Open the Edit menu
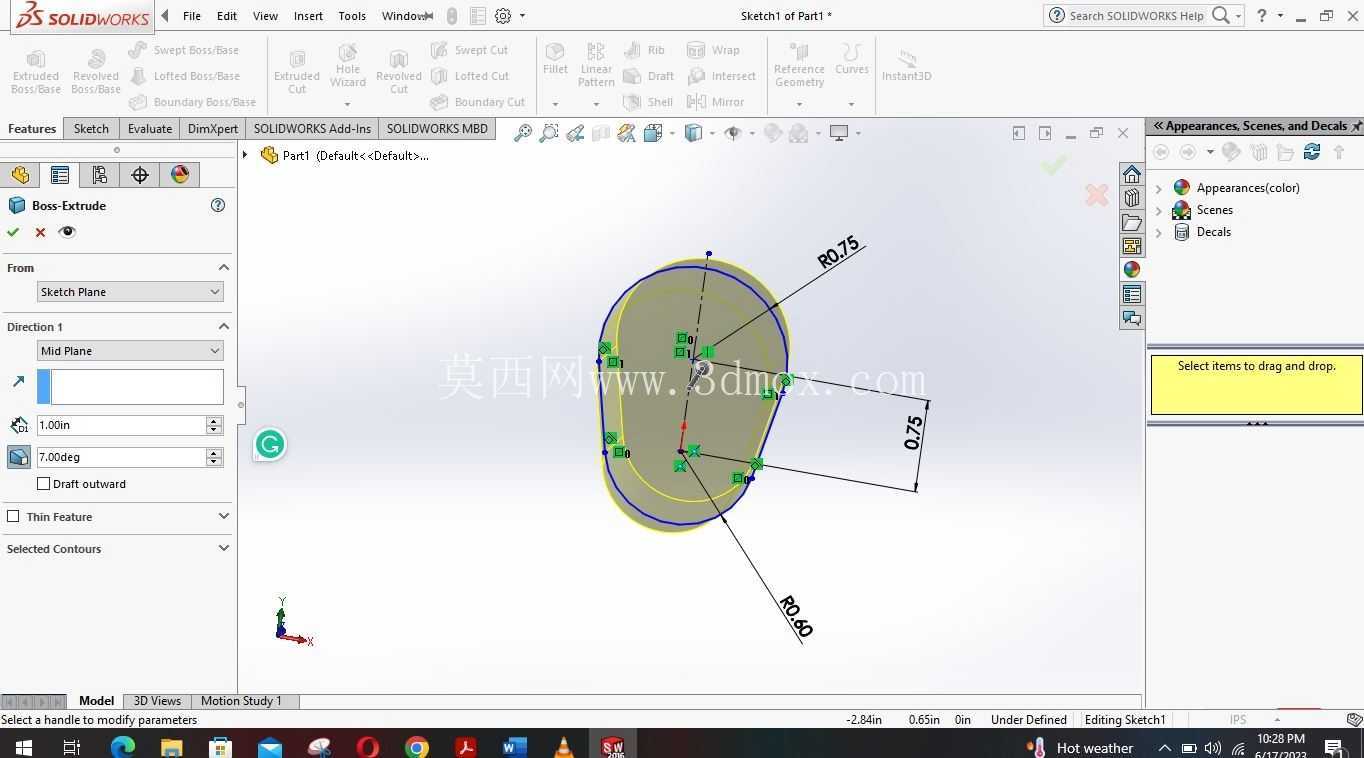This screenshot has width=1364, height=758. click(227, 16)
